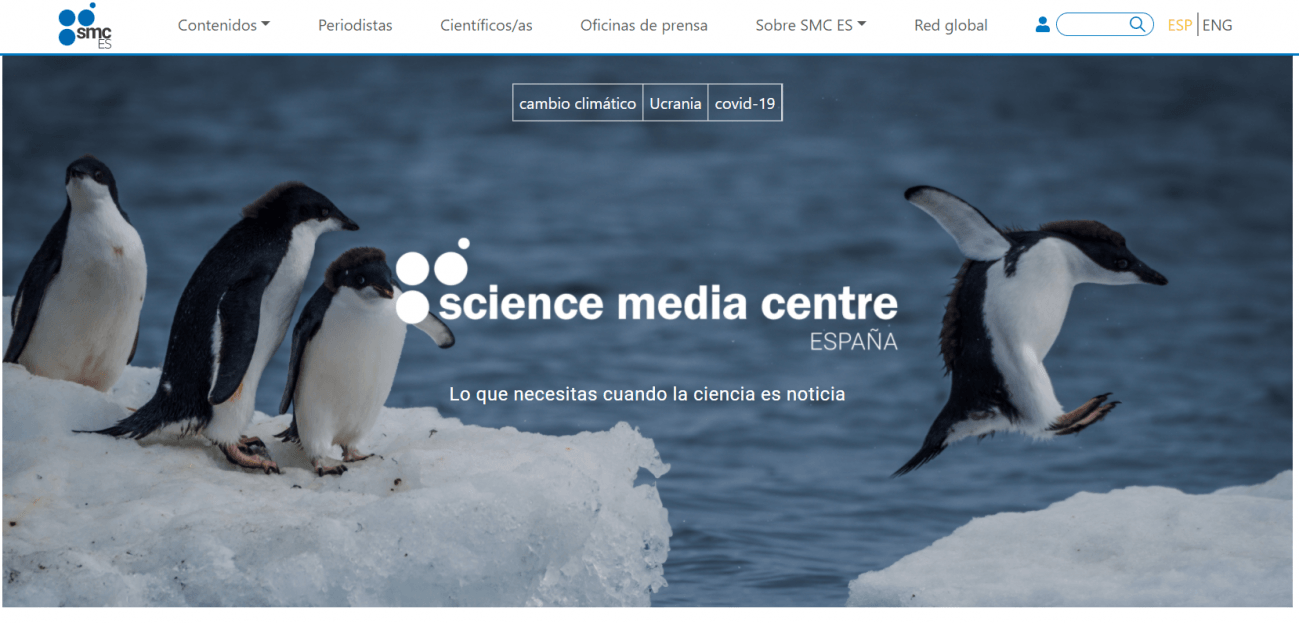Select the covid-19 topic tag
The width and height of the screenshot is (1299, 623).
tap(745, 103)
